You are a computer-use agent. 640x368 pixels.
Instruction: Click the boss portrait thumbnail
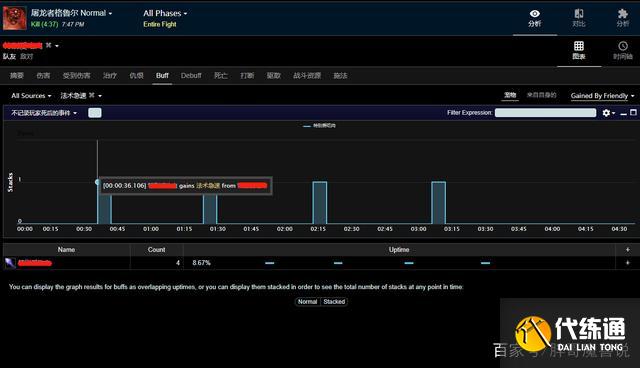click(15, 18)
